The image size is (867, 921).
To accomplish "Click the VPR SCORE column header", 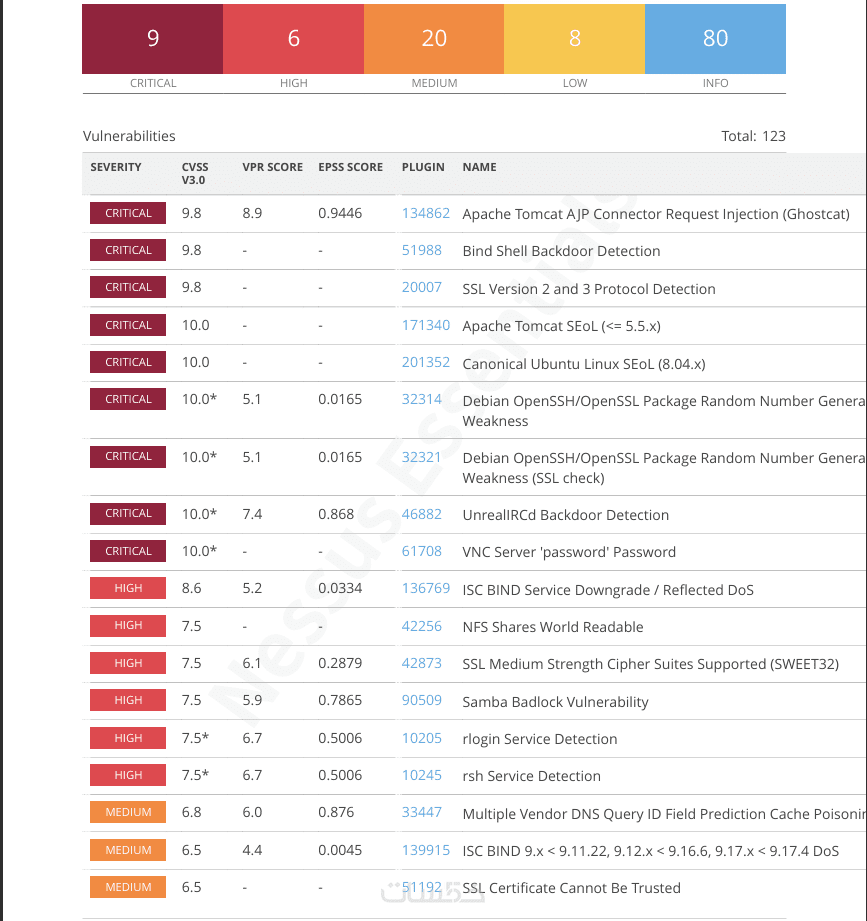I will (273, 167).
